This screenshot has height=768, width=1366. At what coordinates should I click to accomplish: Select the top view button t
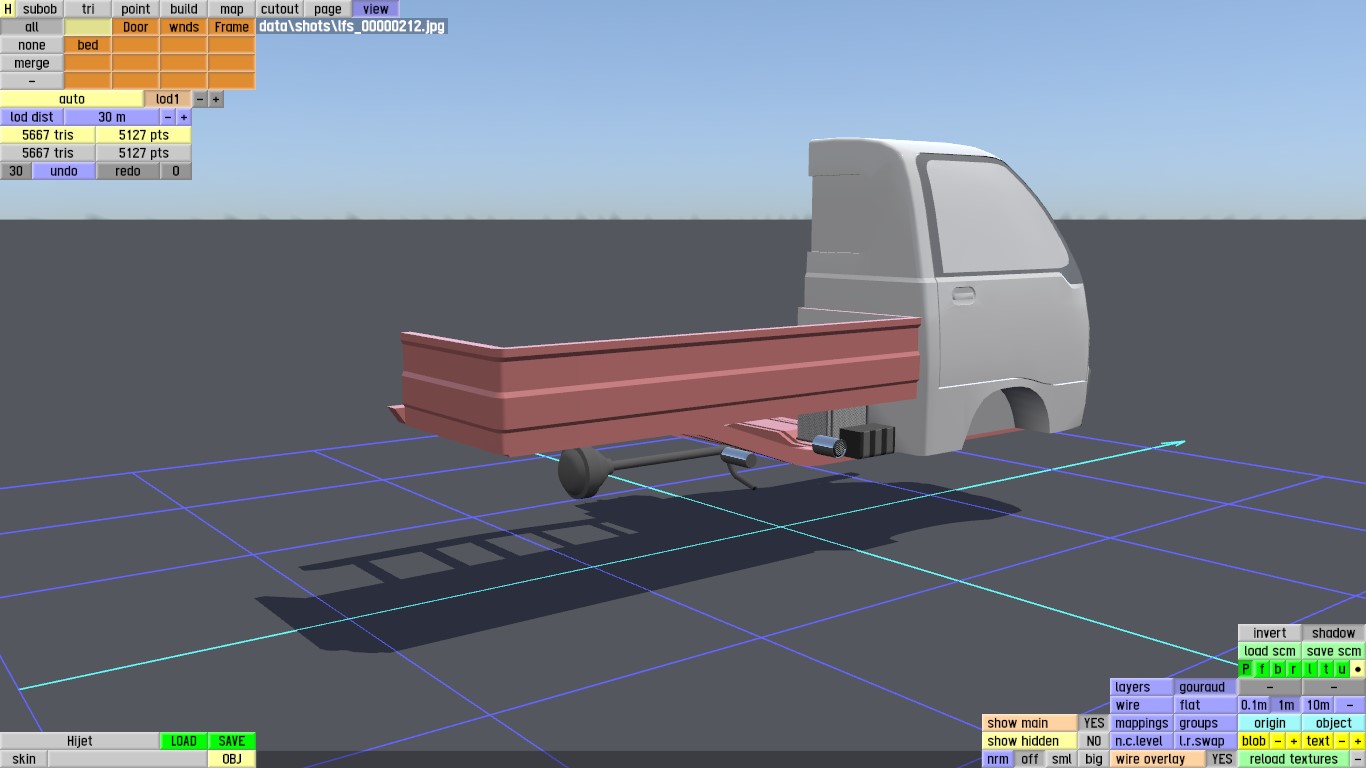(1326, 669)
